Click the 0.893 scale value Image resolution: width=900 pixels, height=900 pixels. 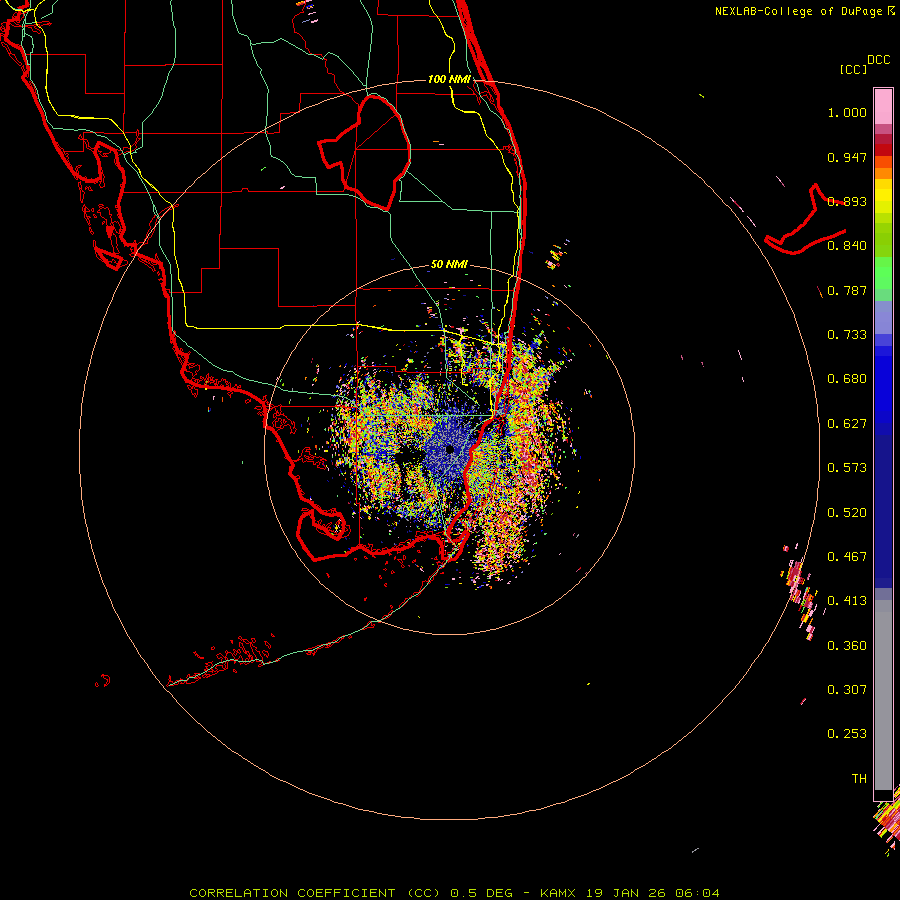click(847, 201)
